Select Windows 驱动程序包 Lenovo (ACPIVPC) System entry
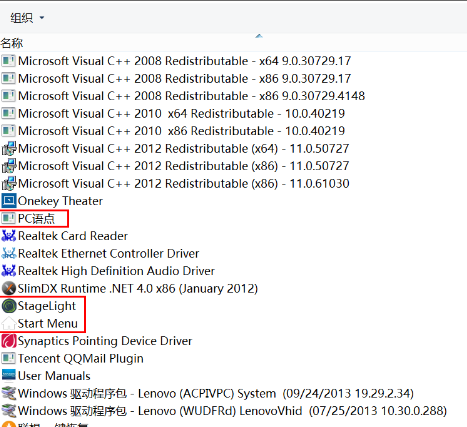Image resolution: width=467 pixels, height=427 pixels. point(216,394)
